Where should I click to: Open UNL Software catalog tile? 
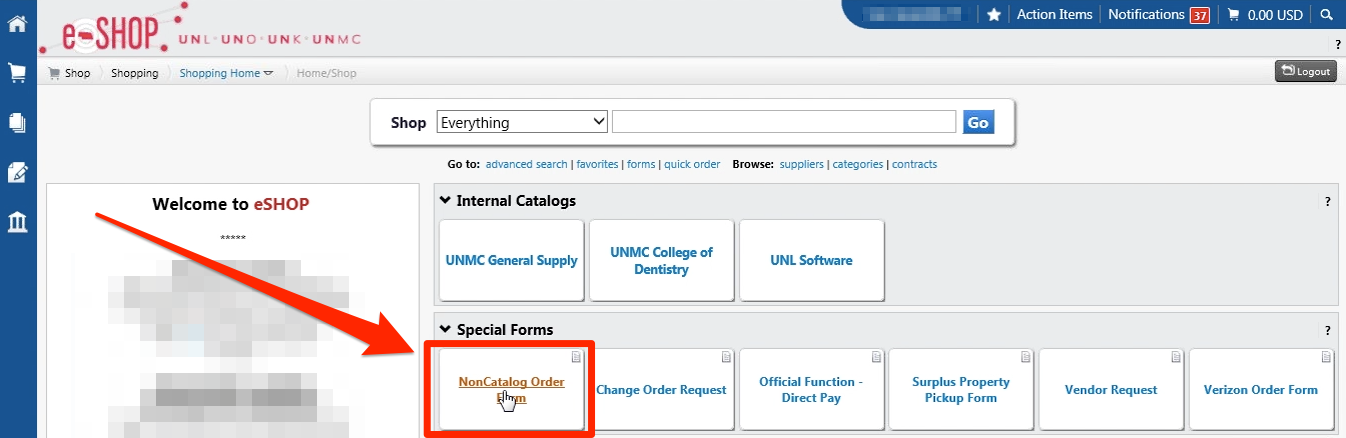click(x=811, y=260)
